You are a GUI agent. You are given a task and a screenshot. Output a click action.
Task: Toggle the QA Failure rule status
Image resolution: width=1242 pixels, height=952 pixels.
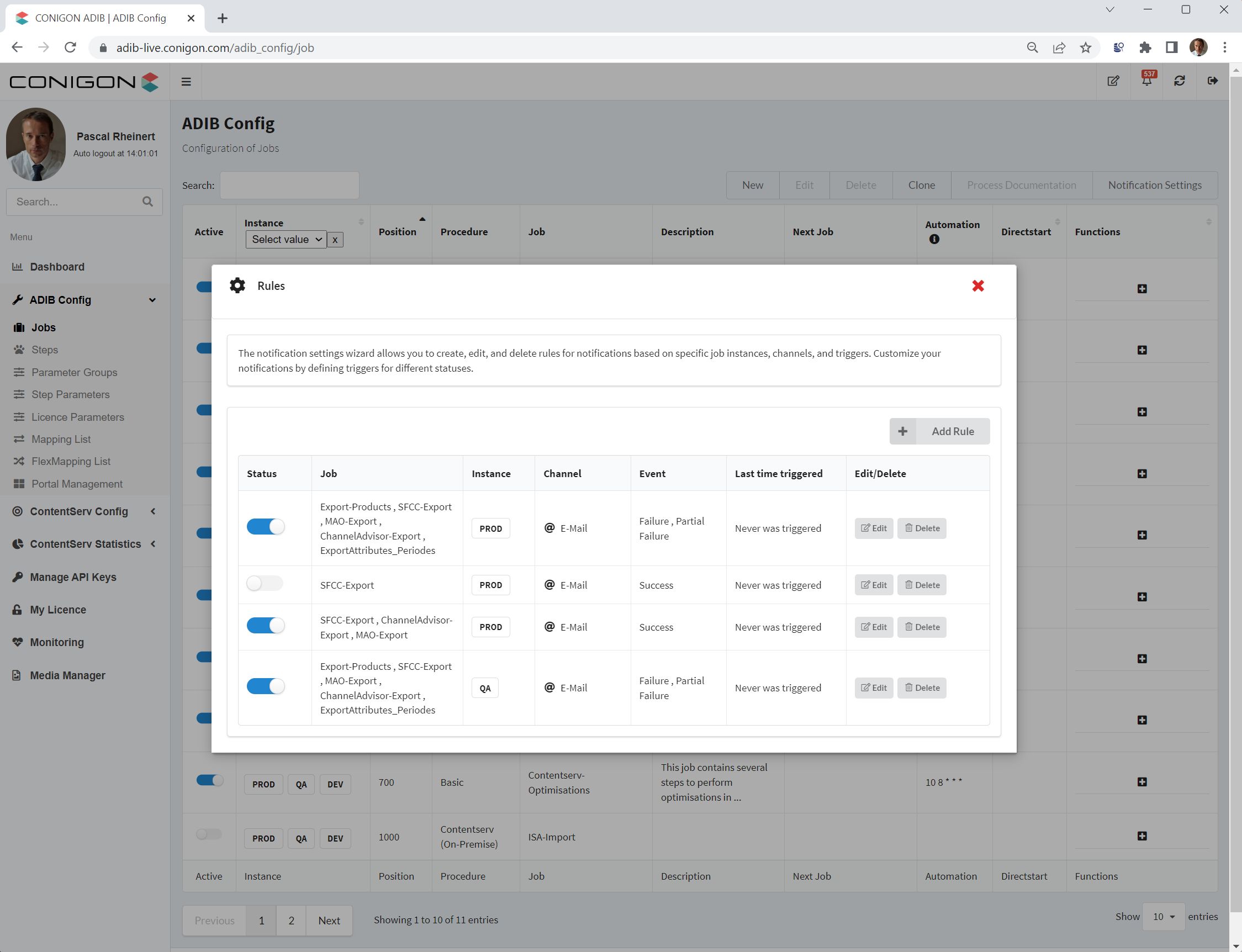click(266, 687)
